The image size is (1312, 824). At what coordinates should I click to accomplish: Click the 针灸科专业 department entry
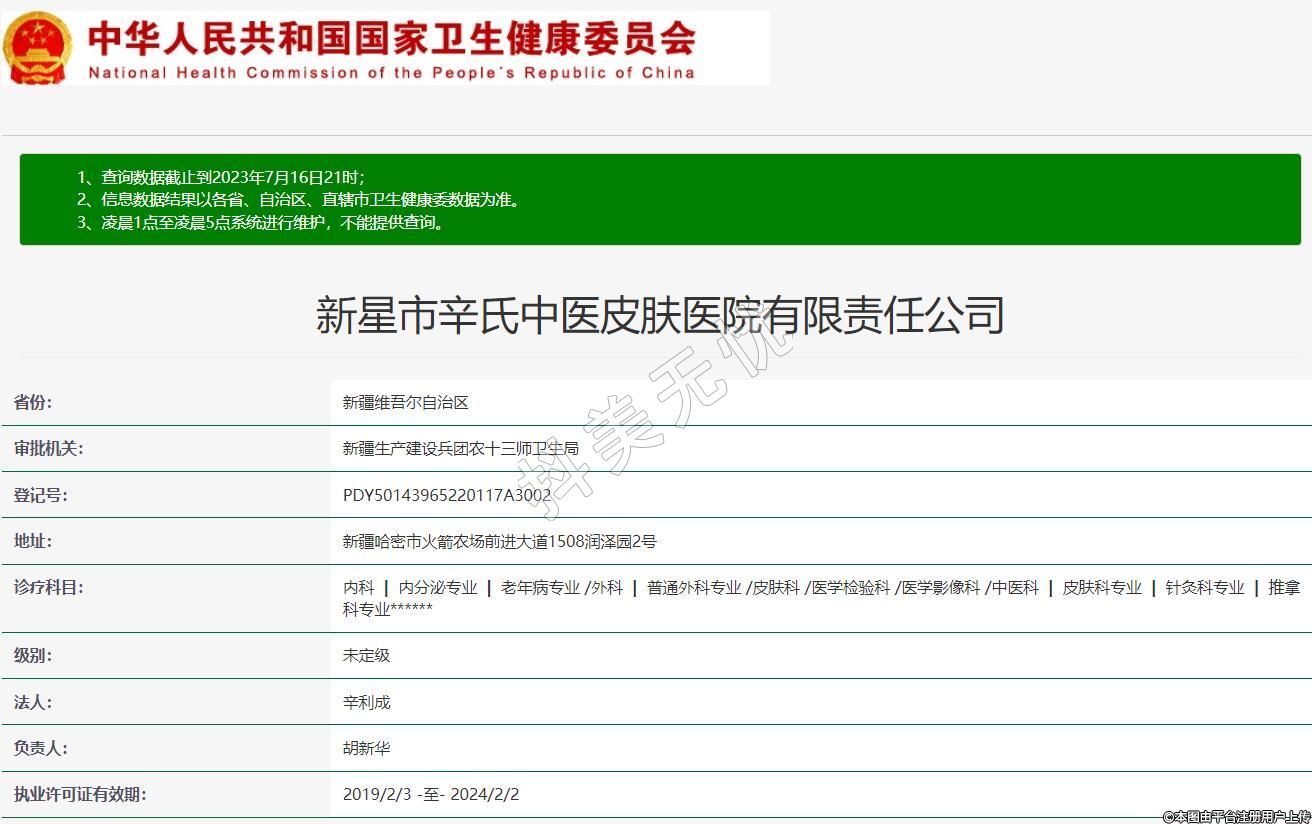[1204, 588]
